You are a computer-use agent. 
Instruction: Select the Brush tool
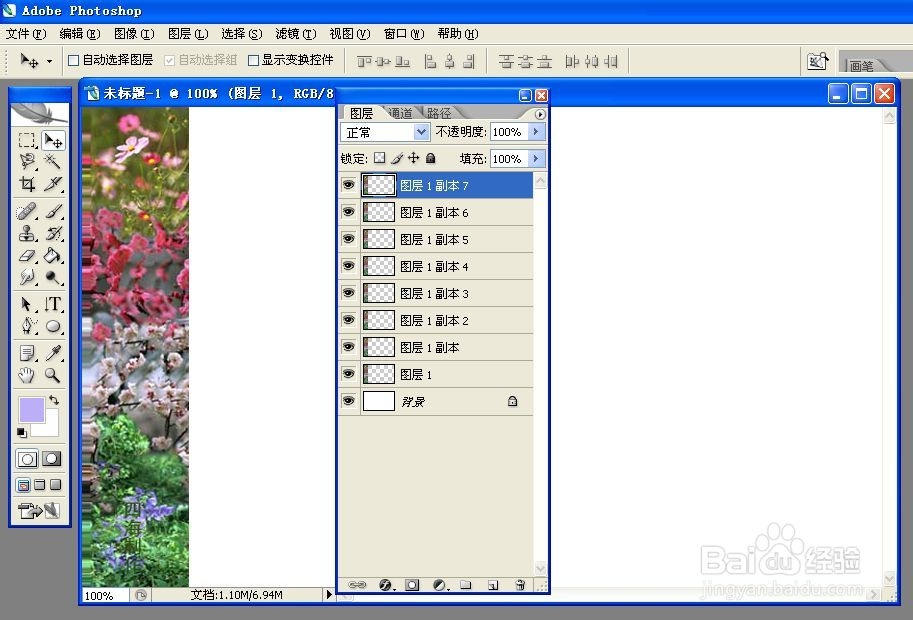pos(53,211)
